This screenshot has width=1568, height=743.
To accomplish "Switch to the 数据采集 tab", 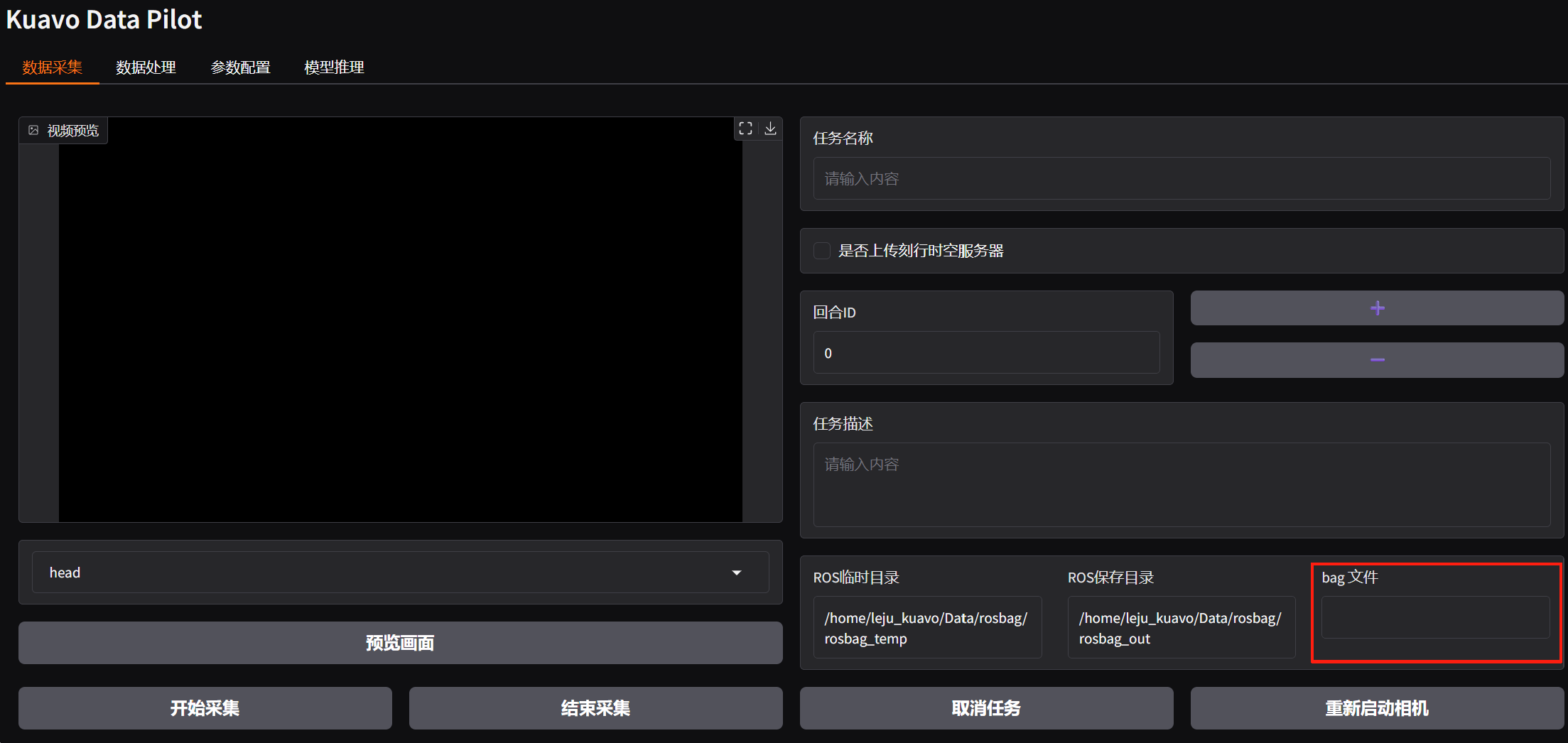I will (x=53, y=67).
